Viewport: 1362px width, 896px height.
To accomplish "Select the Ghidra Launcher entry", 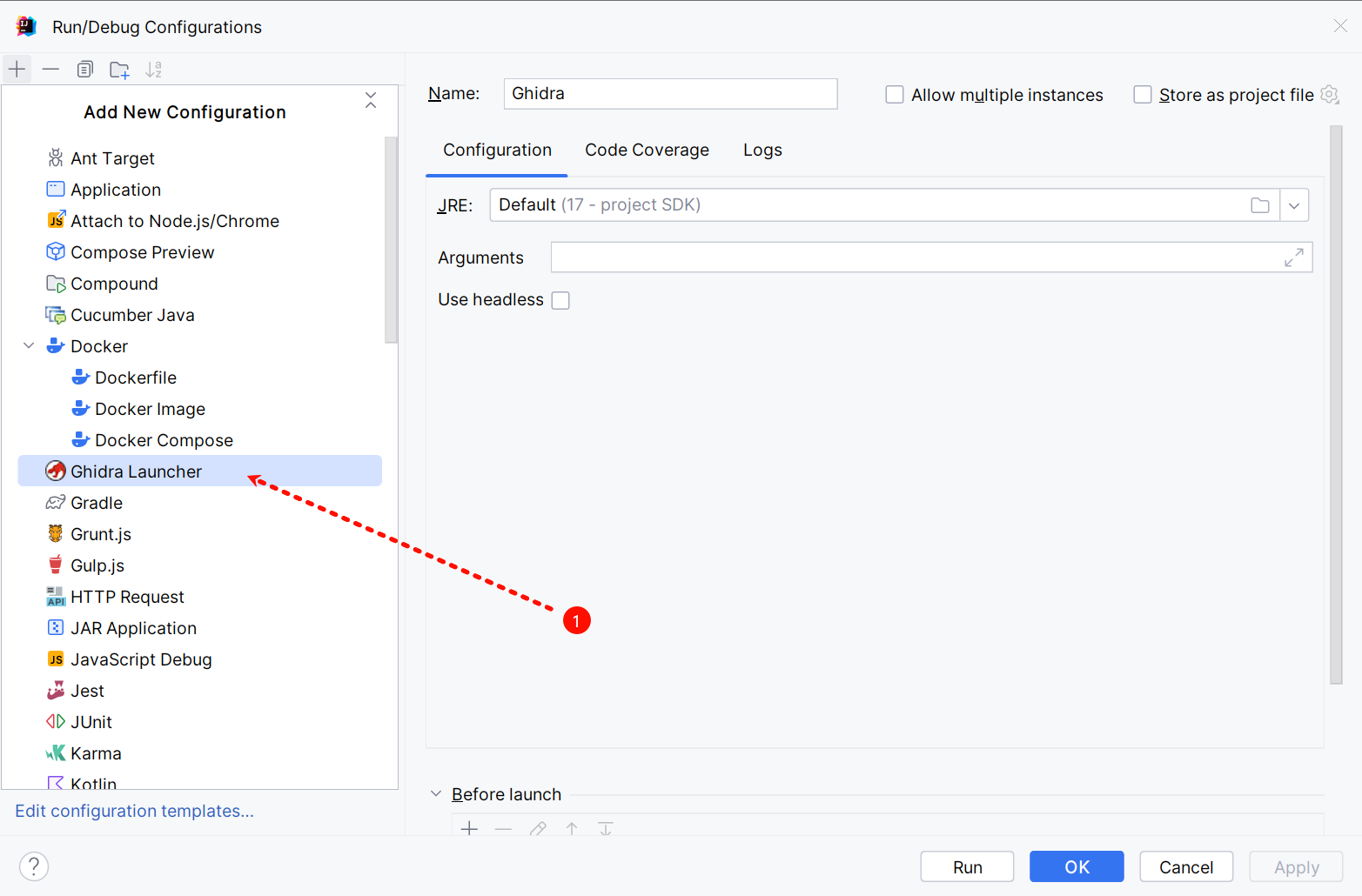I will tap(199, 471).
